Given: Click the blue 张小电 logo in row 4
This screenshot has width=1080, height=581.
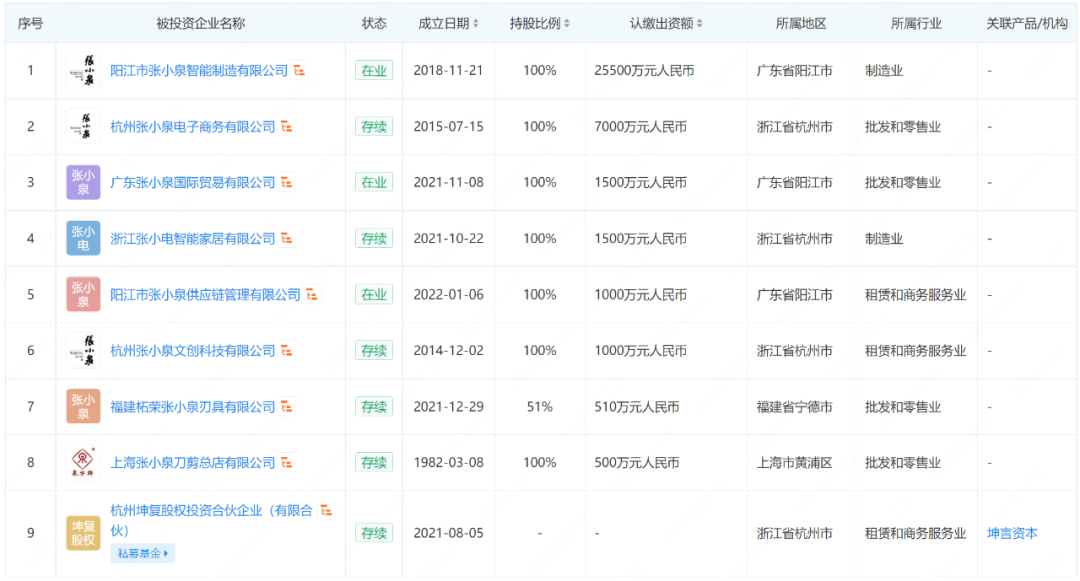Looking at the screenshot, I should click(x=83, y=238).
